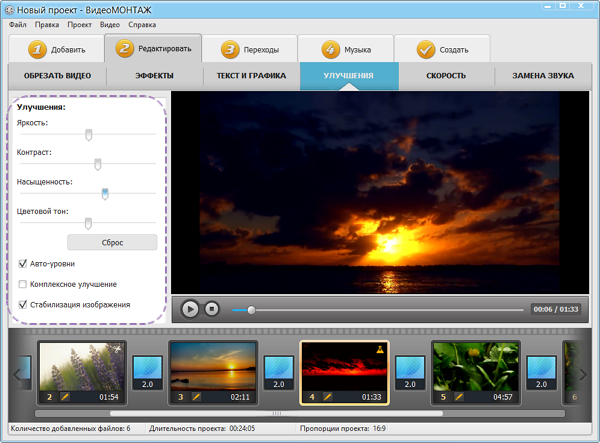Click the Сброс reset button
Image resolution: width=600 pixels, height=443 pixels.
112,243
